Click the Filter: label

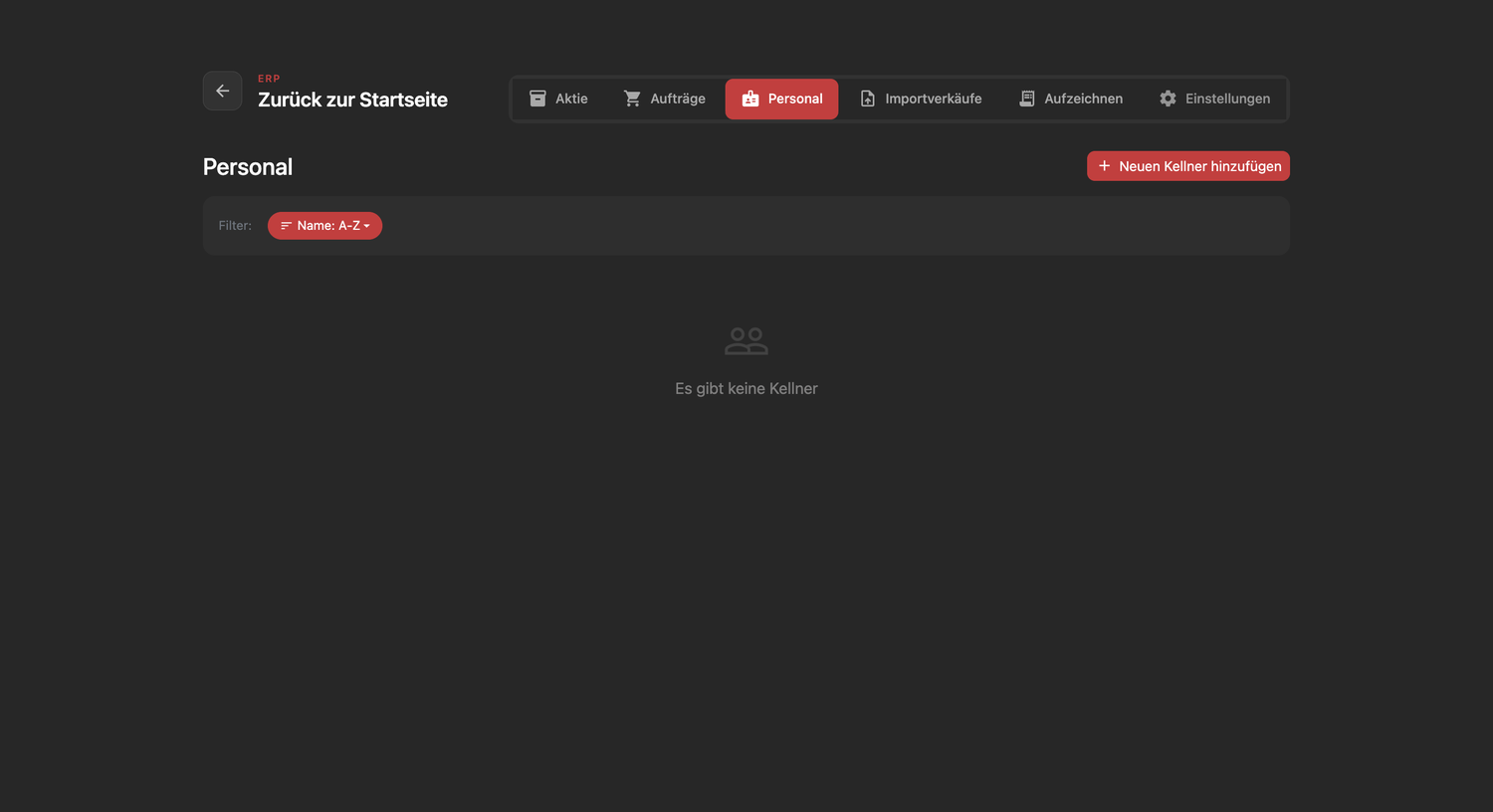pyautogui.click(x=235, y=226)
